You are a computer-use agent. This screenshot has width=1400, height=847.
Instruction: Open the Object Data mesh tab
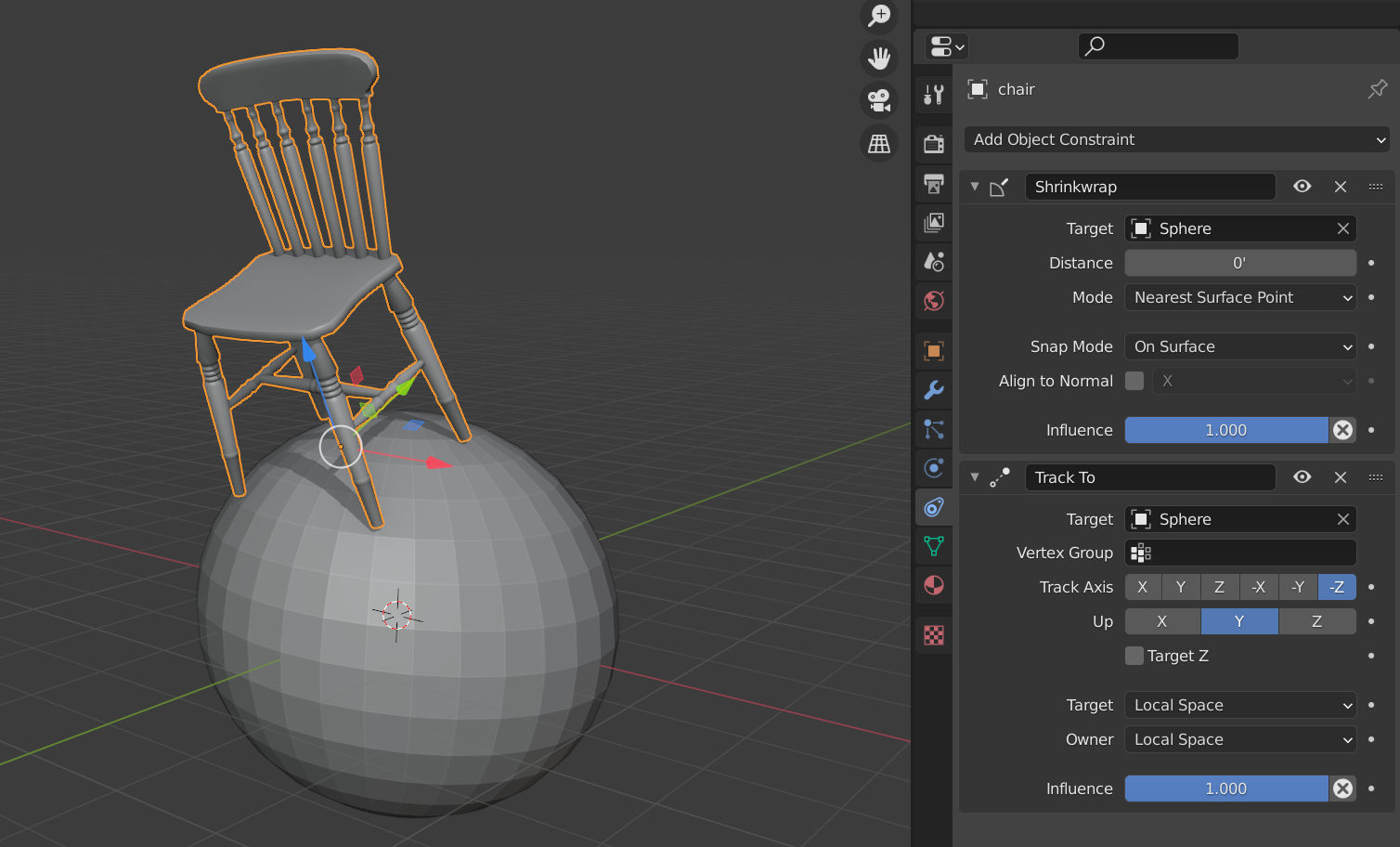[934, 545]
